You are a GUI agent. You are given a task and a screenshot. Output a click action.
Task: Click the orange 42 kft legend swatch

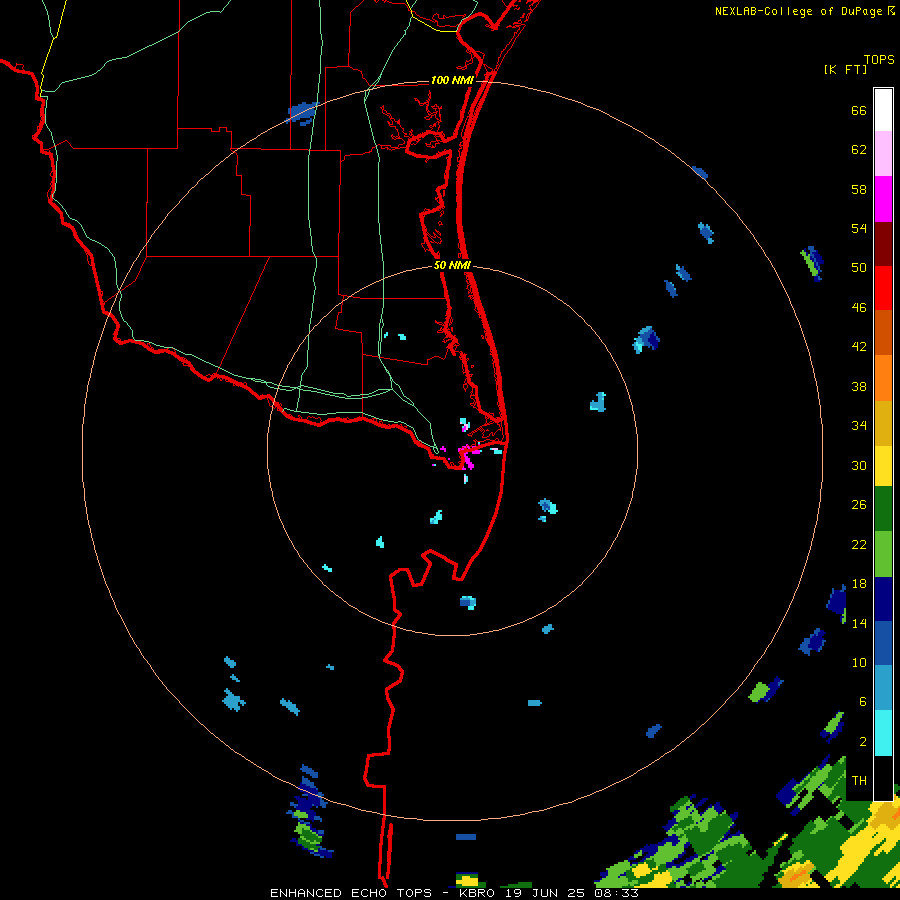pyautogui.click(x=883, y=378)
